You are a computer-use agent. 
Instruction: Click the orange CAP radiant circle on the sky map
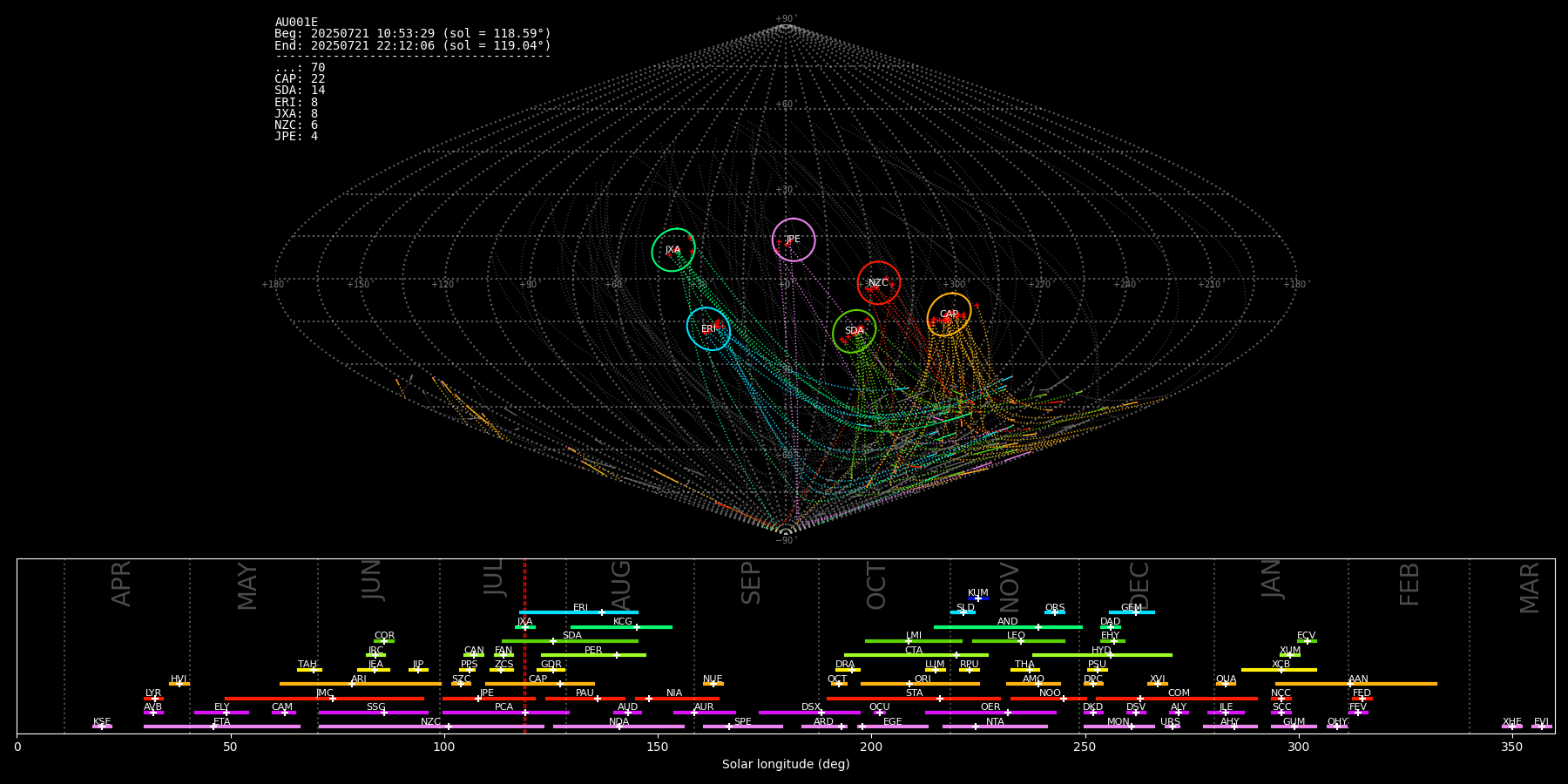click(950, 314)
